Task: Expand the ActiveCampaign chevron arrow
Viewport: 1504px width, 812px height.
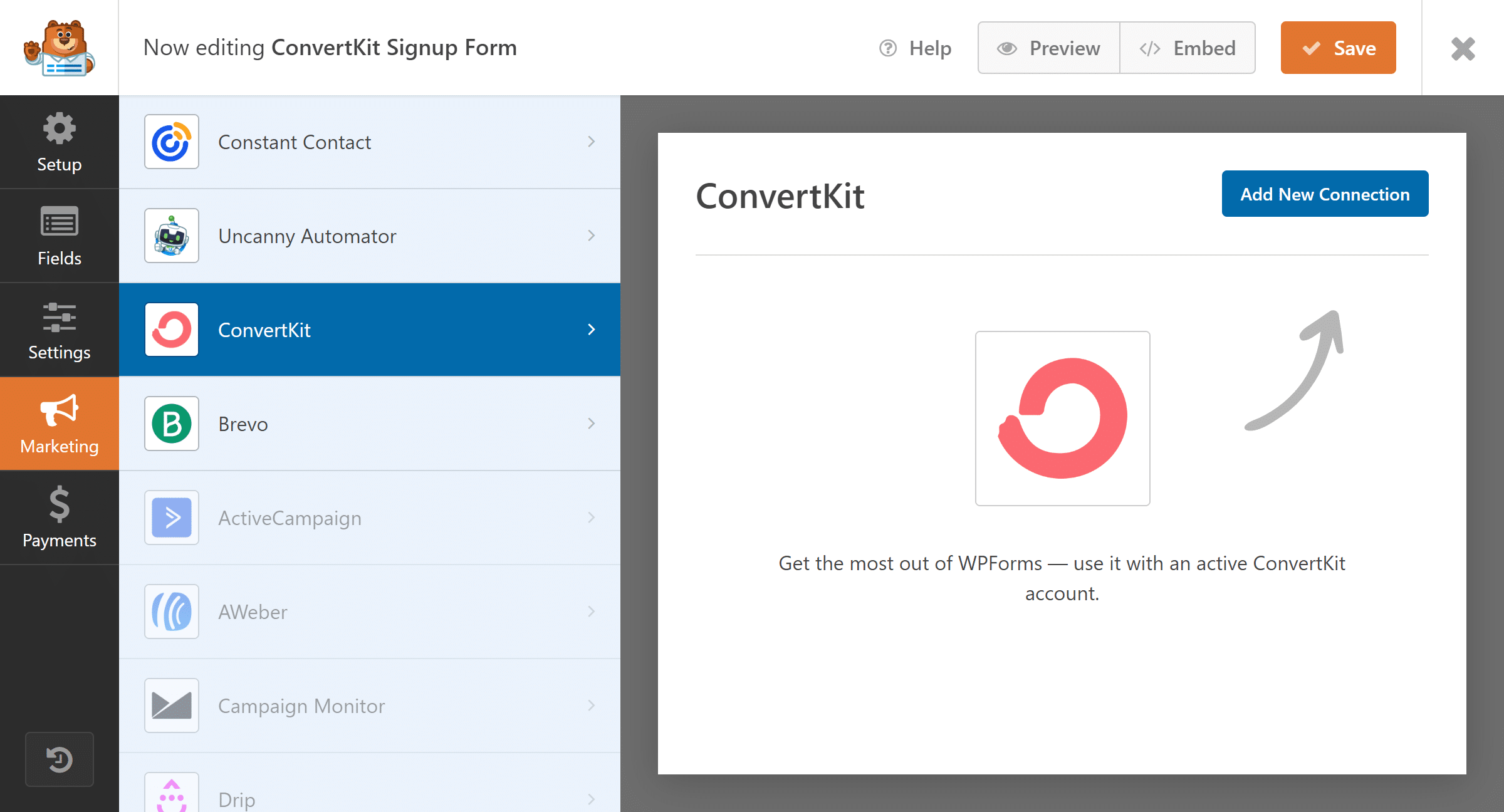Action: tap(591, 518)
